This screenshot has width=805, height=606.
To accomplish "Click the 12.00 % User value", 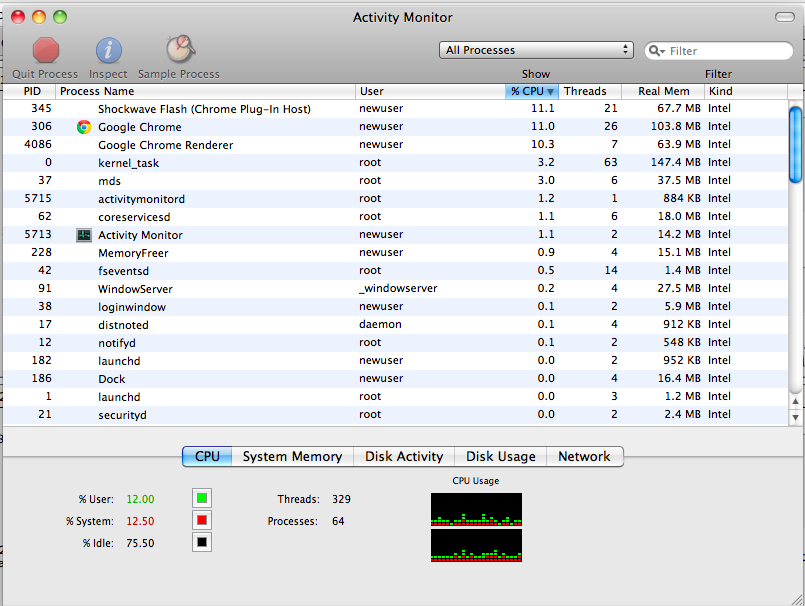I will [140, 499].
